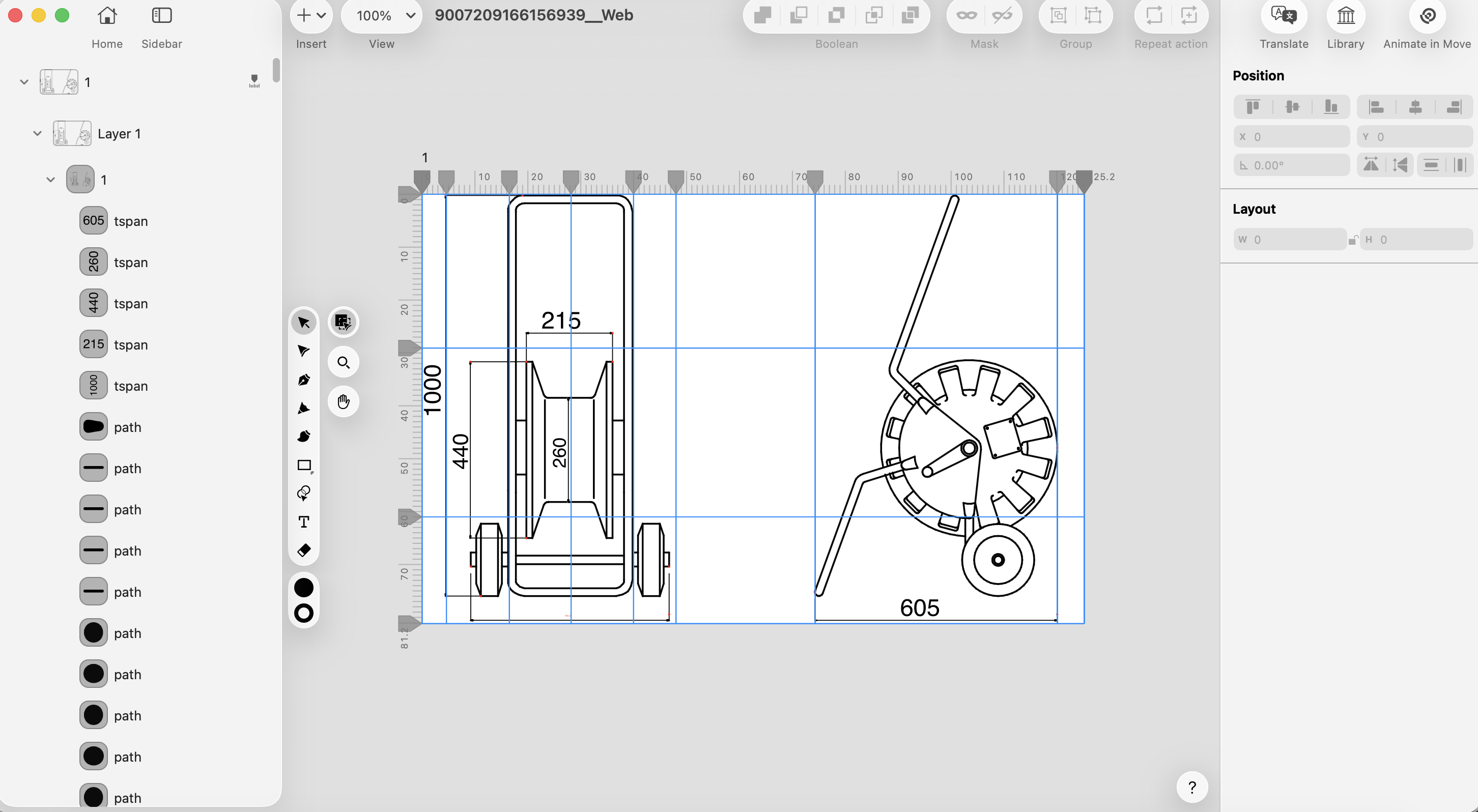
Task: Click the Translate icon
Action: (1283, 16)
